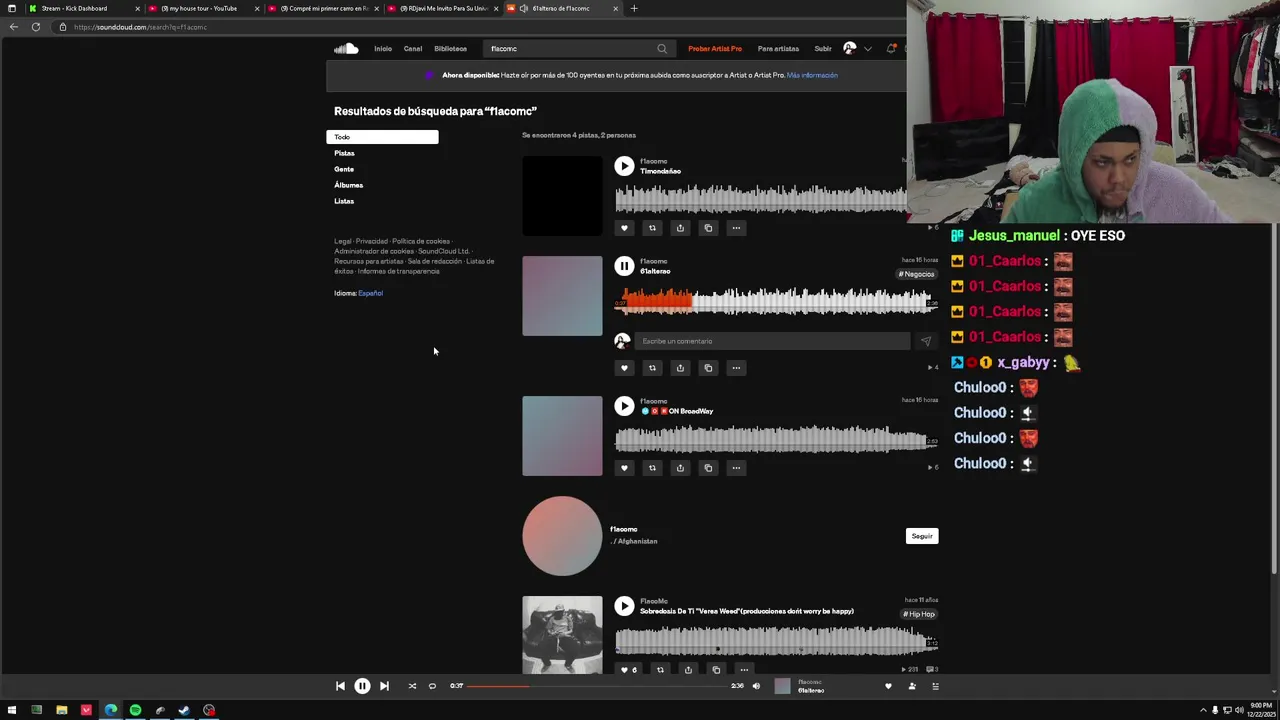
Task: Copy link of the 61alterao track
Action: click(708, 368)
